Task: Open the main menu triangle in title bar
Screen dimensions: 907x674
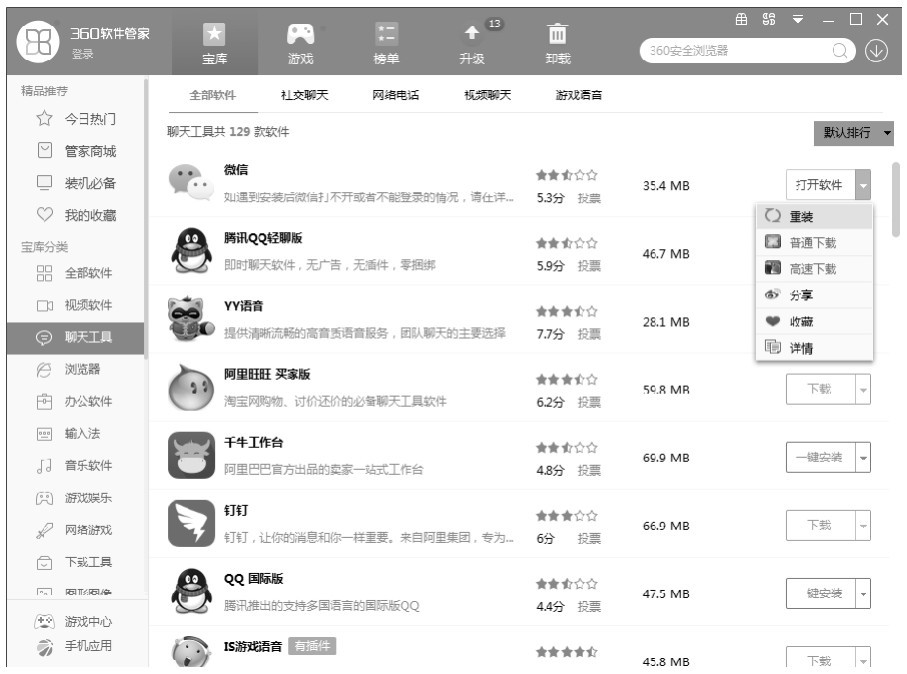Action: (x=798, y=20)
